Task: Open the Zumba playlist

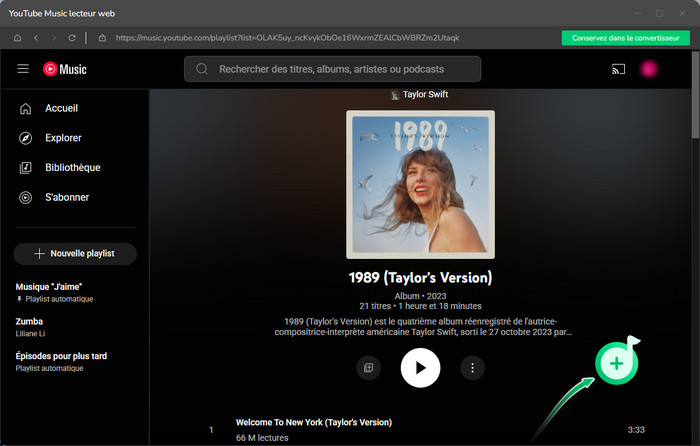Action: click(30, 327)
